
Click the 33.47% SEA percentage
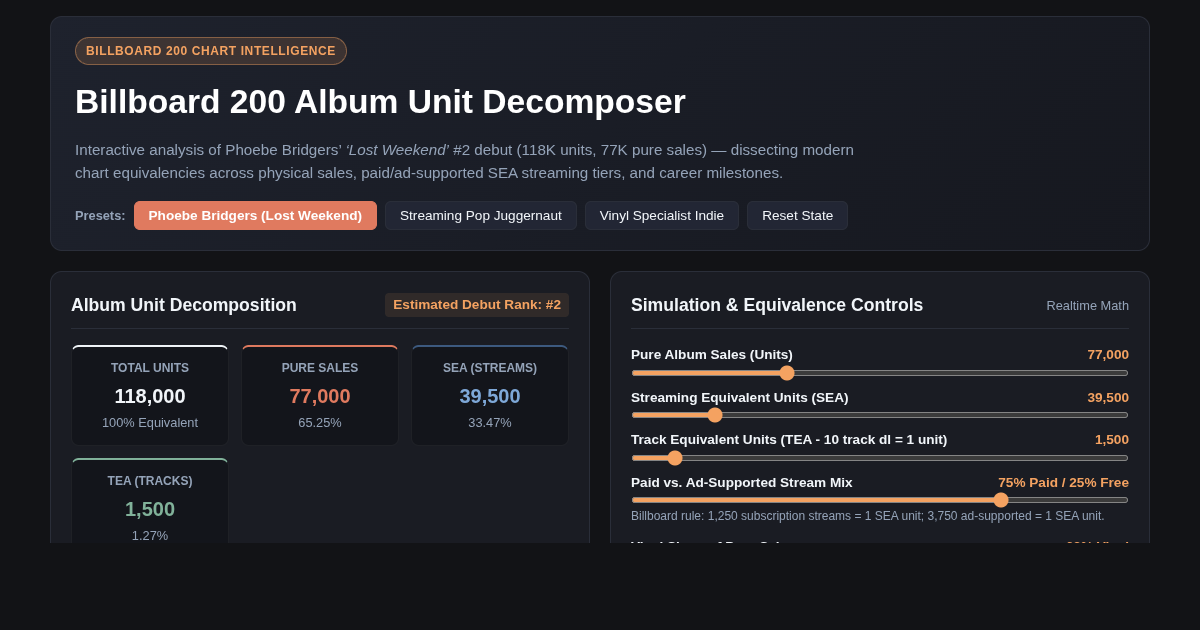click(490, 422)
